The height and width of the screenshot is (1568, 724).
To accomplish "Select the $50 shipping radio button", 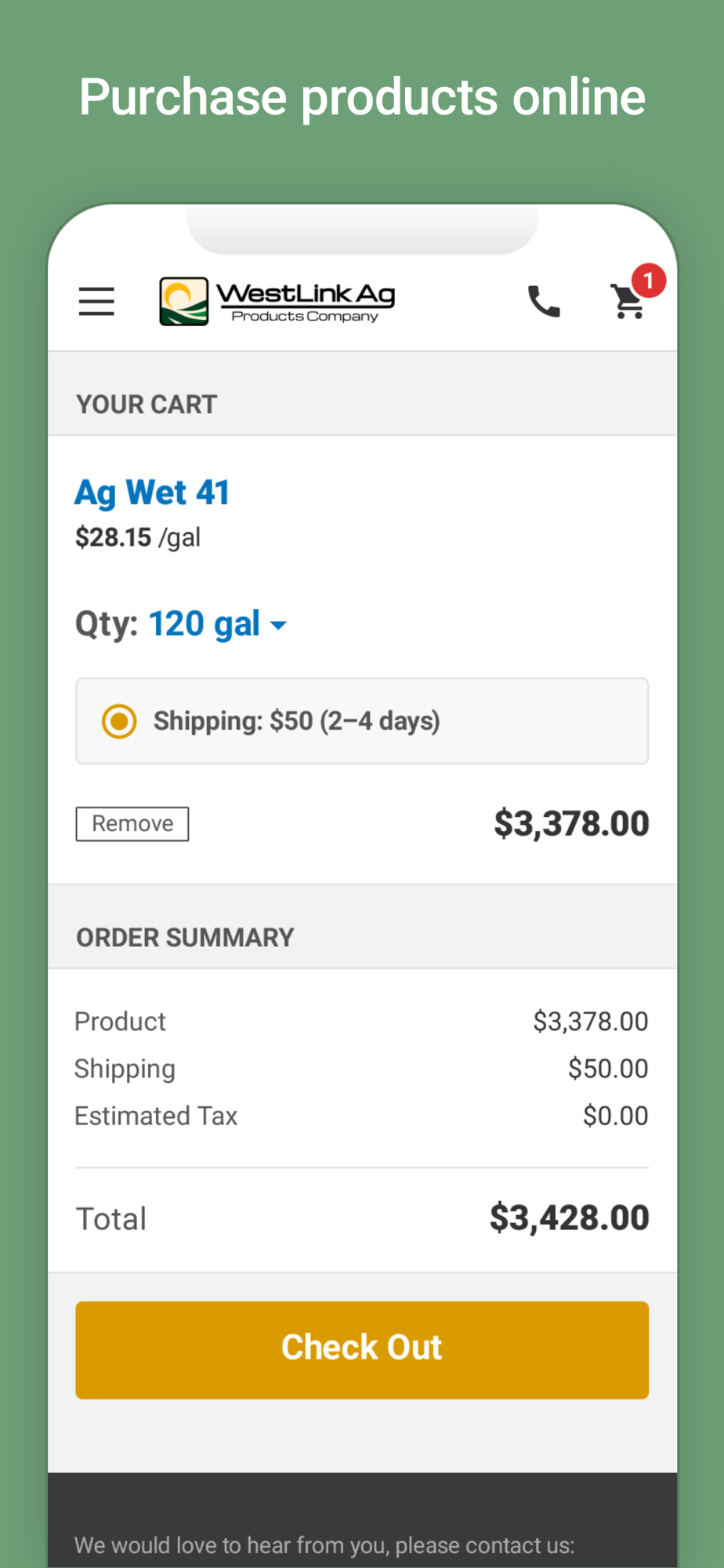I will [x=119, y=721].
